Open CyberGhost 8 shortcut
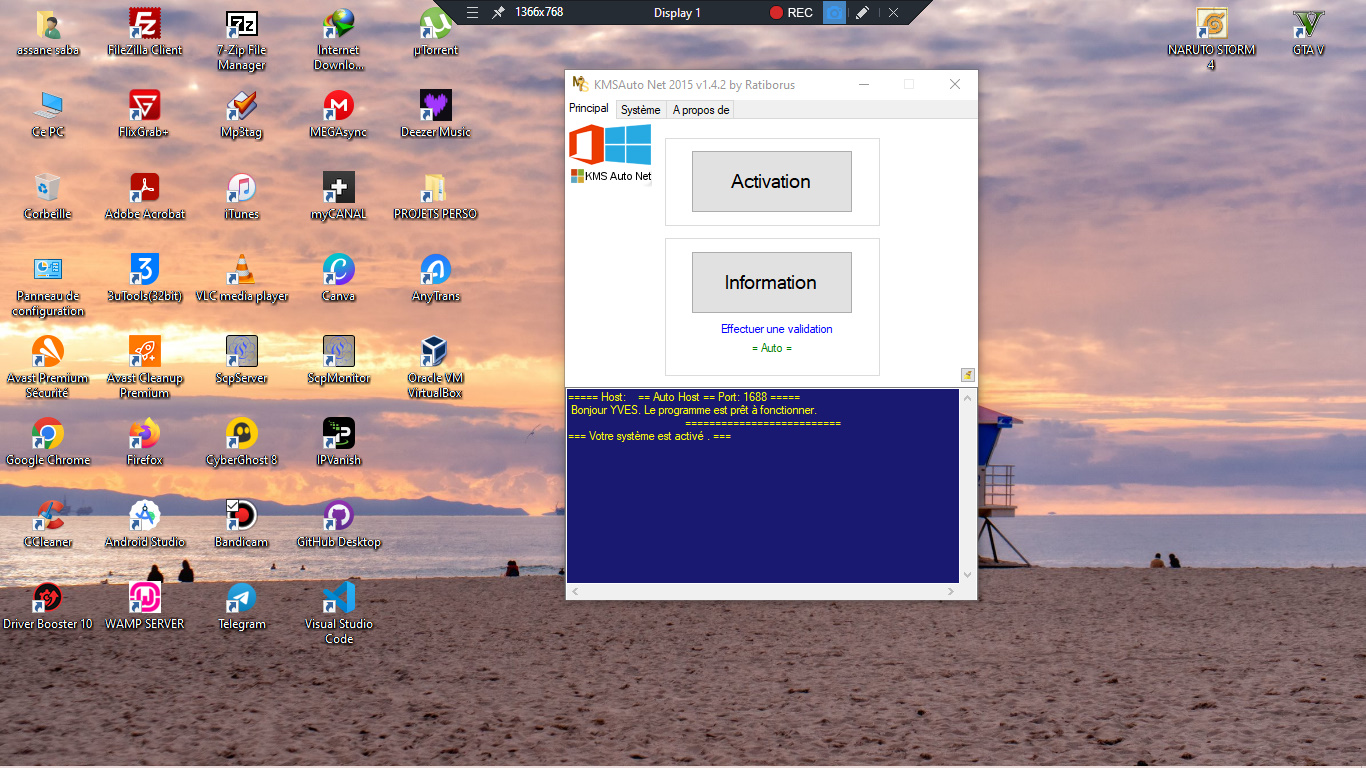The image size is (1366, 768). click(x=241, y=443)
